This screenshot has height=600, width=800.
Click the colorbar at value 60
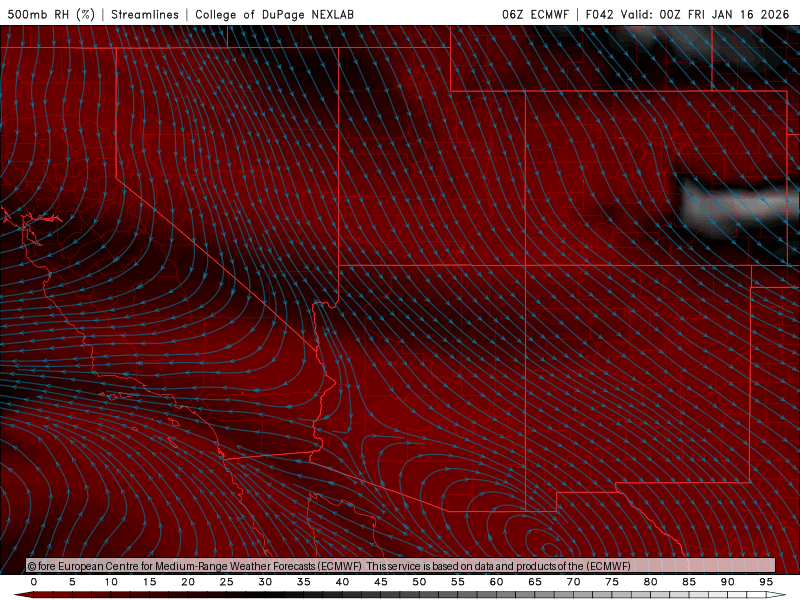(496, 582)
